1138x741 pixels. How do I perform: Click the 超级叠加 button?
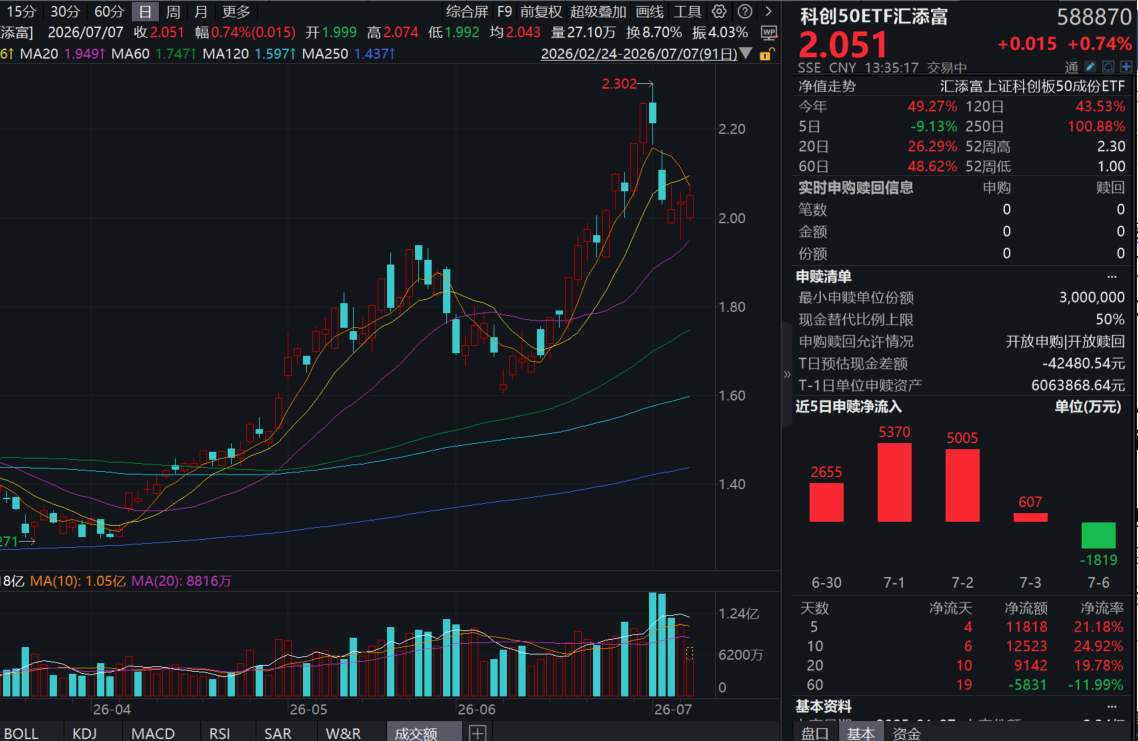[598, 11]
